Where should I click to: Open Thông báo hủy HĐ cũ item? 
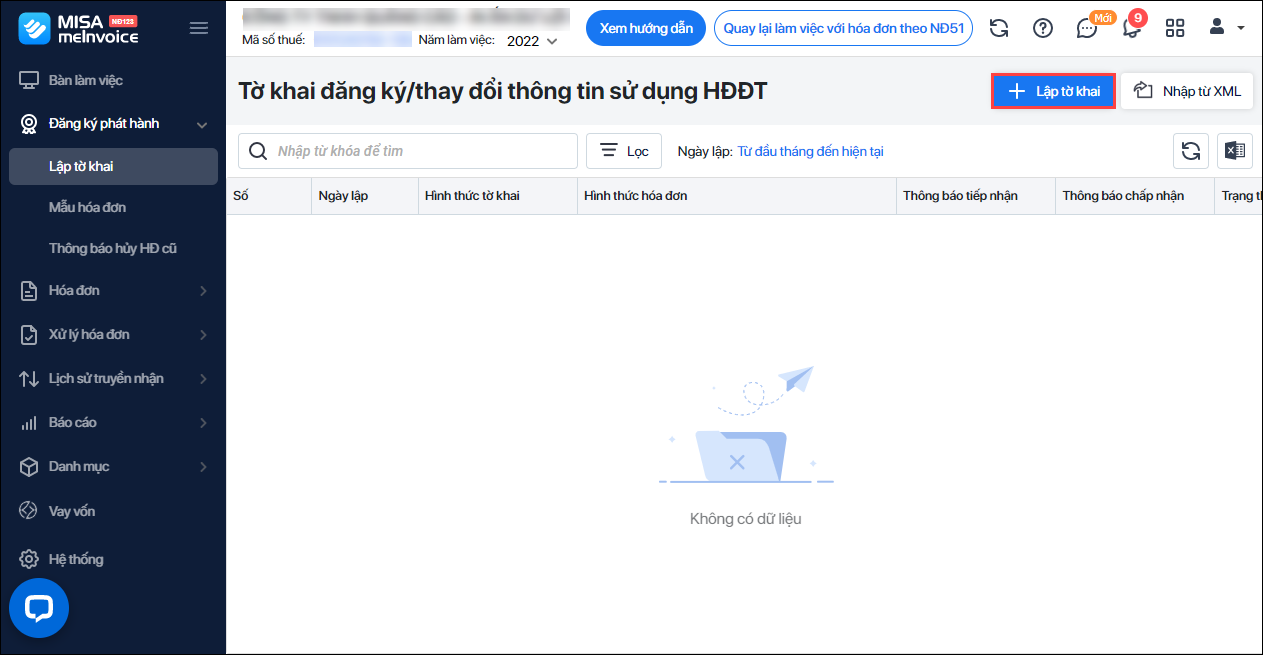point(113,248)
